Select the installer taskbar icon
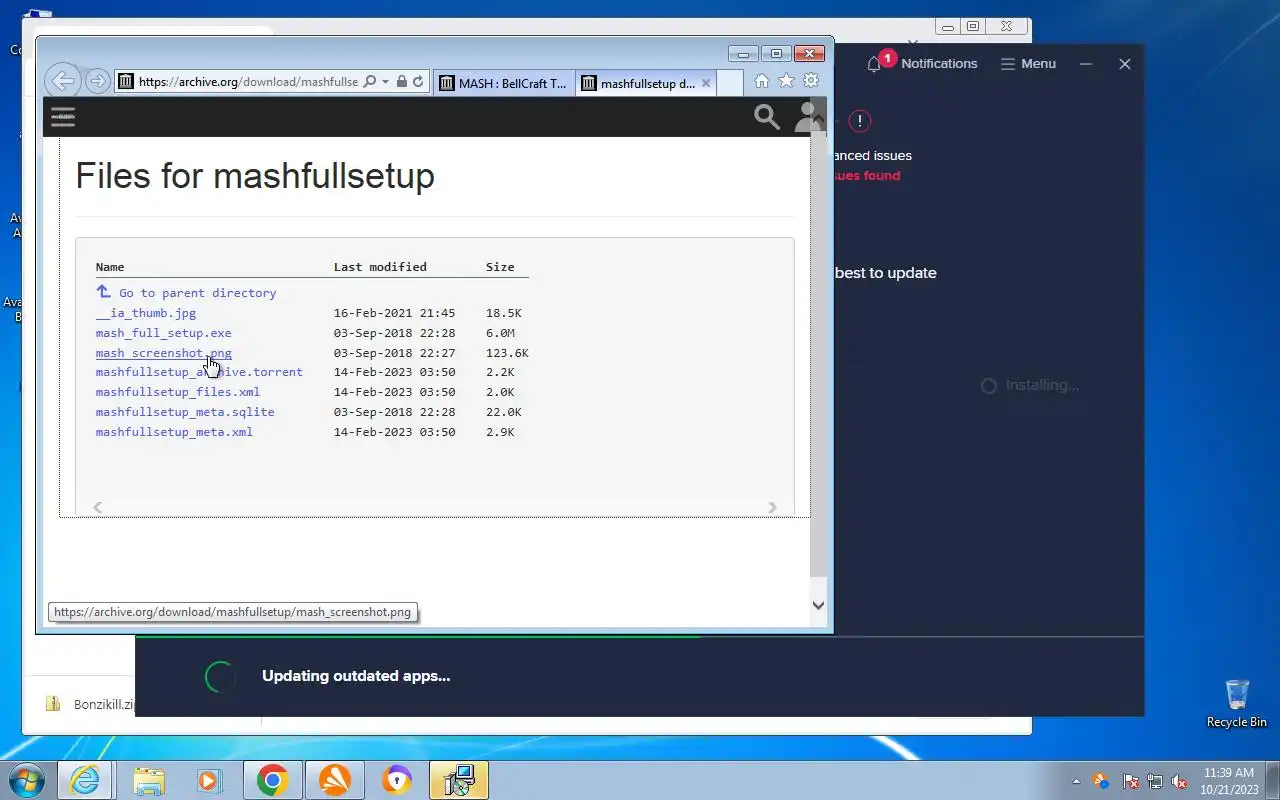1280x800 pixels. tap(459, 780)
